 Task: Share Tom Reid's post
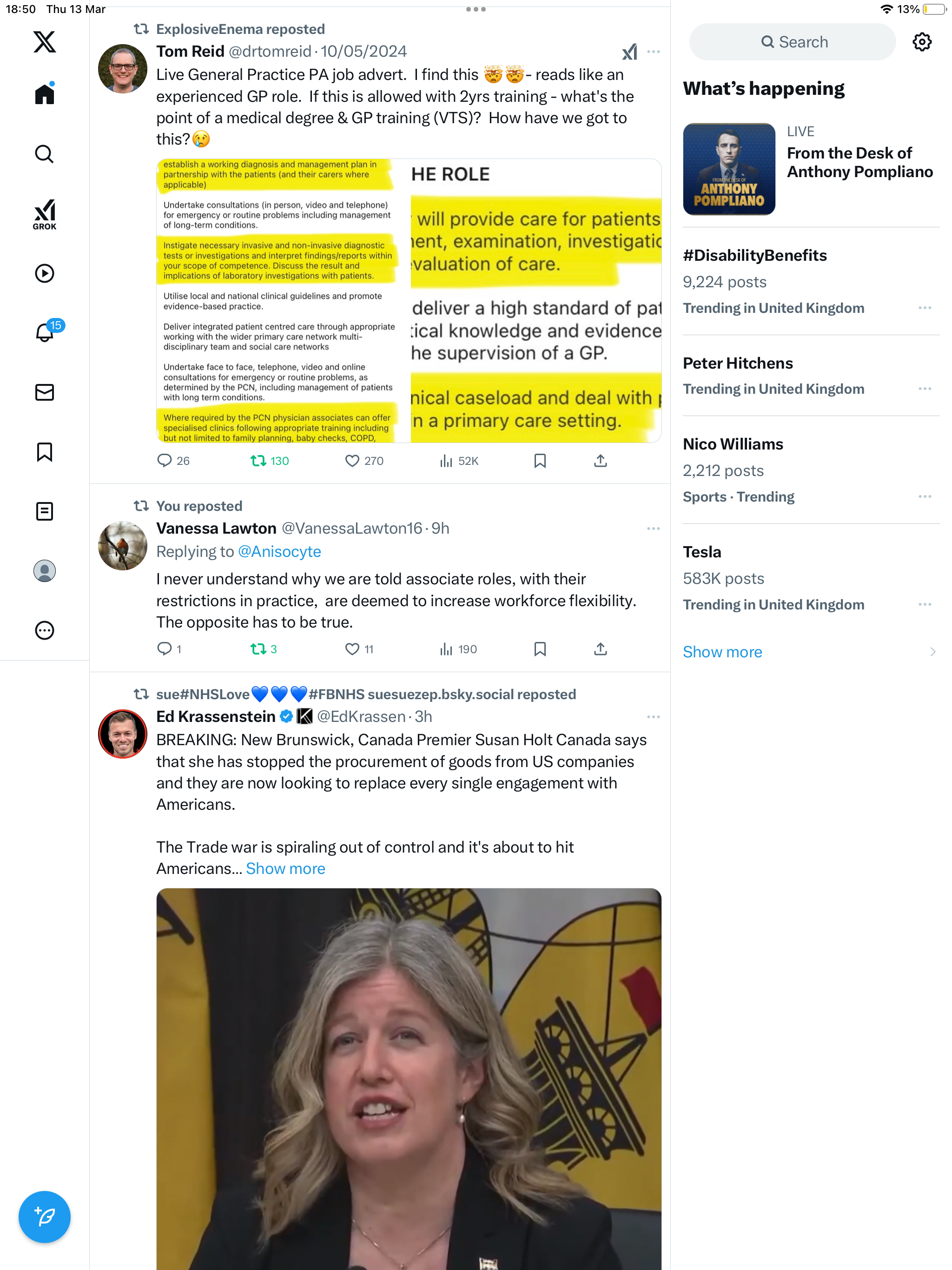[x=600, y=461]
